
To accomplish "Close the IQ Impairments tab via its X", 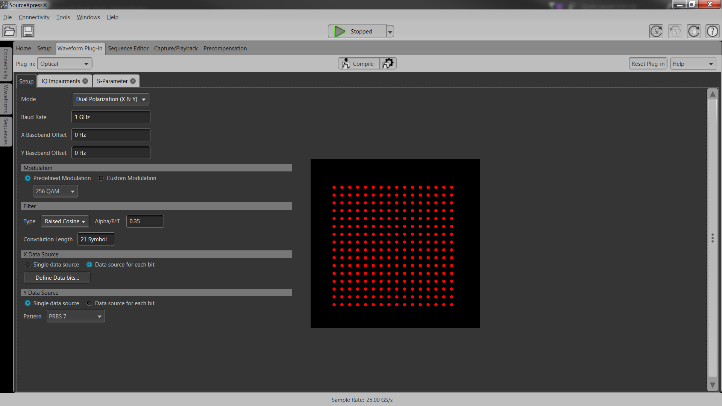I will 85,80.
